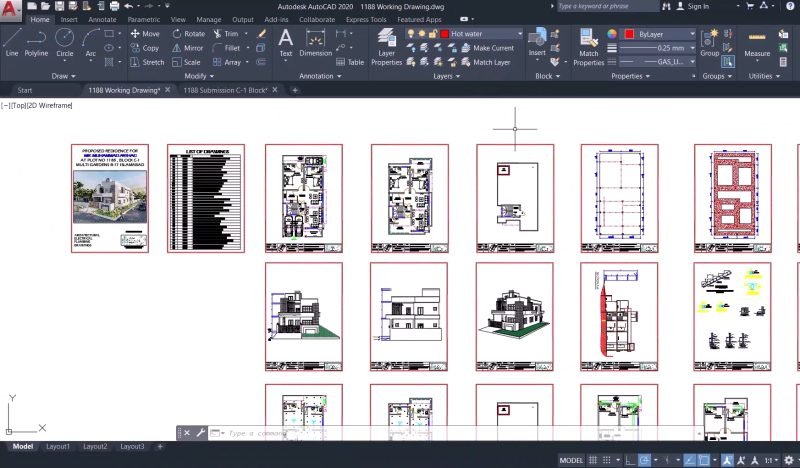The height and width of the screenshot is (468, 800).
Task: Activate the Copy command
Action: pos(145,48)
